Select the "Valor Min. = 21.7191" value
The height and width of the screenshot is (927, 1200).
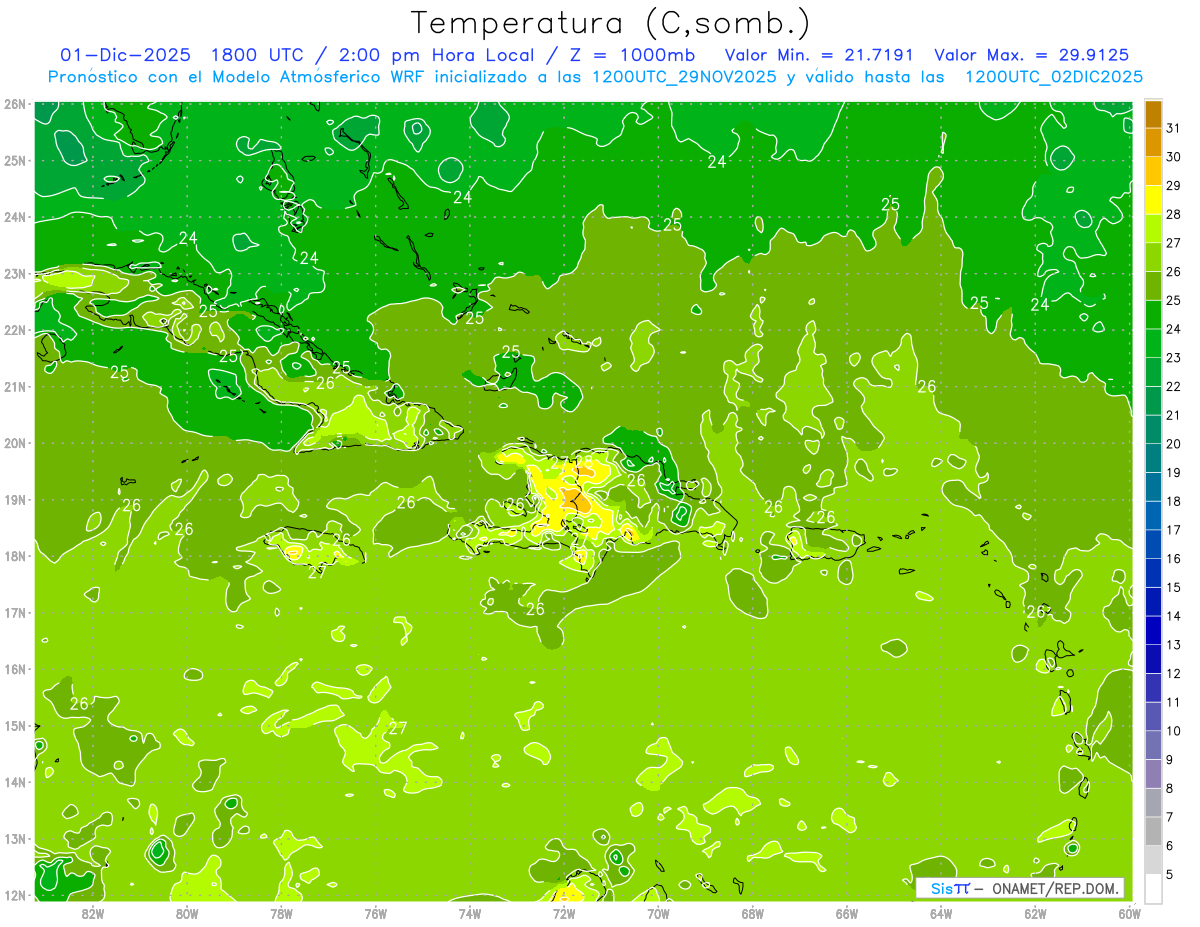point(820,55)
